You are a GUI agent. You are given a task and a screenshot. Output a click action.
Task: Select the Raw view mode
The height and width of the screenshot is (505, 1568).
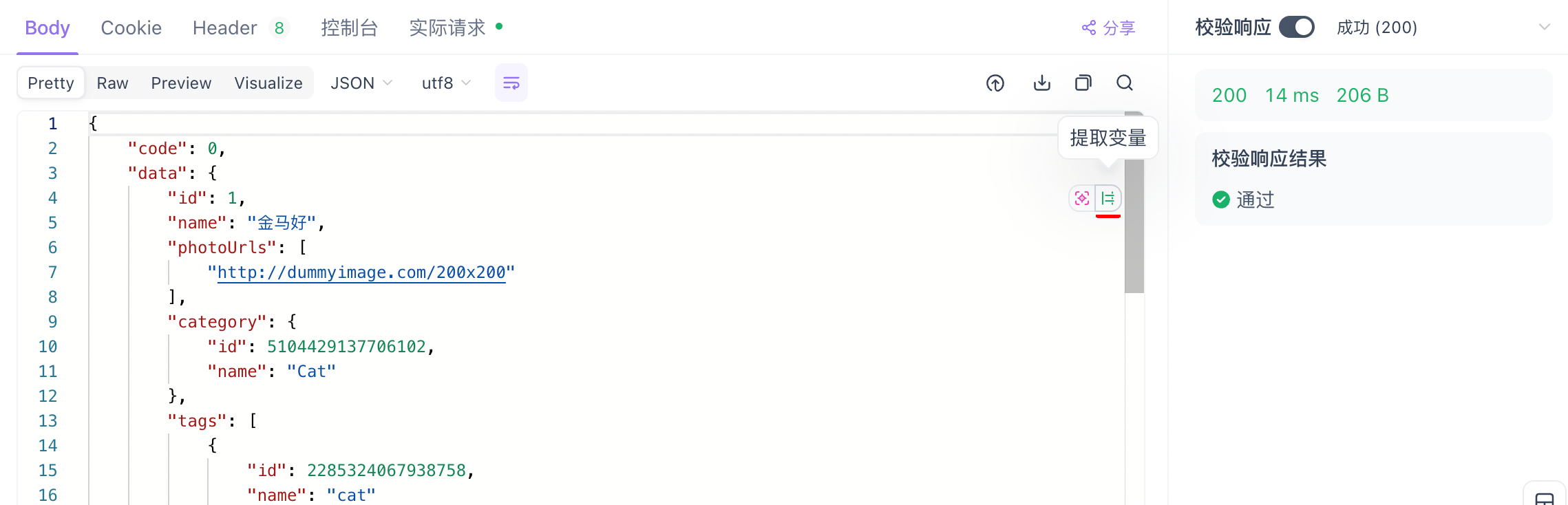(112, 83)
